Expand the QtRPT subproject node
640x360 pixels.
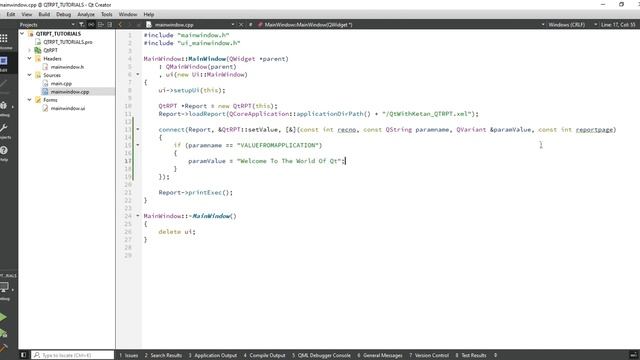(x=29, y=50)
